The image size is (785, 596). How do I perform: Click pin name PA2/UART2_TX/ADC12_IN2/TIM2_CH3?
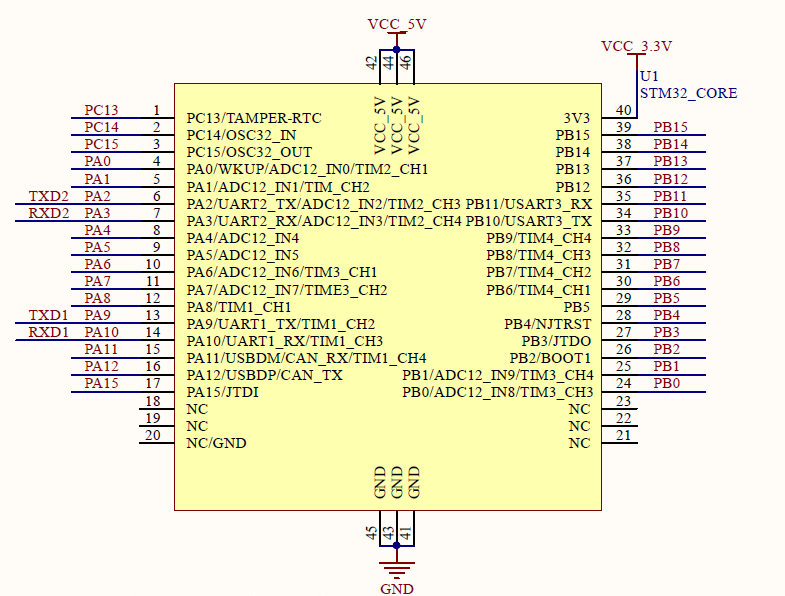[323, 204]
